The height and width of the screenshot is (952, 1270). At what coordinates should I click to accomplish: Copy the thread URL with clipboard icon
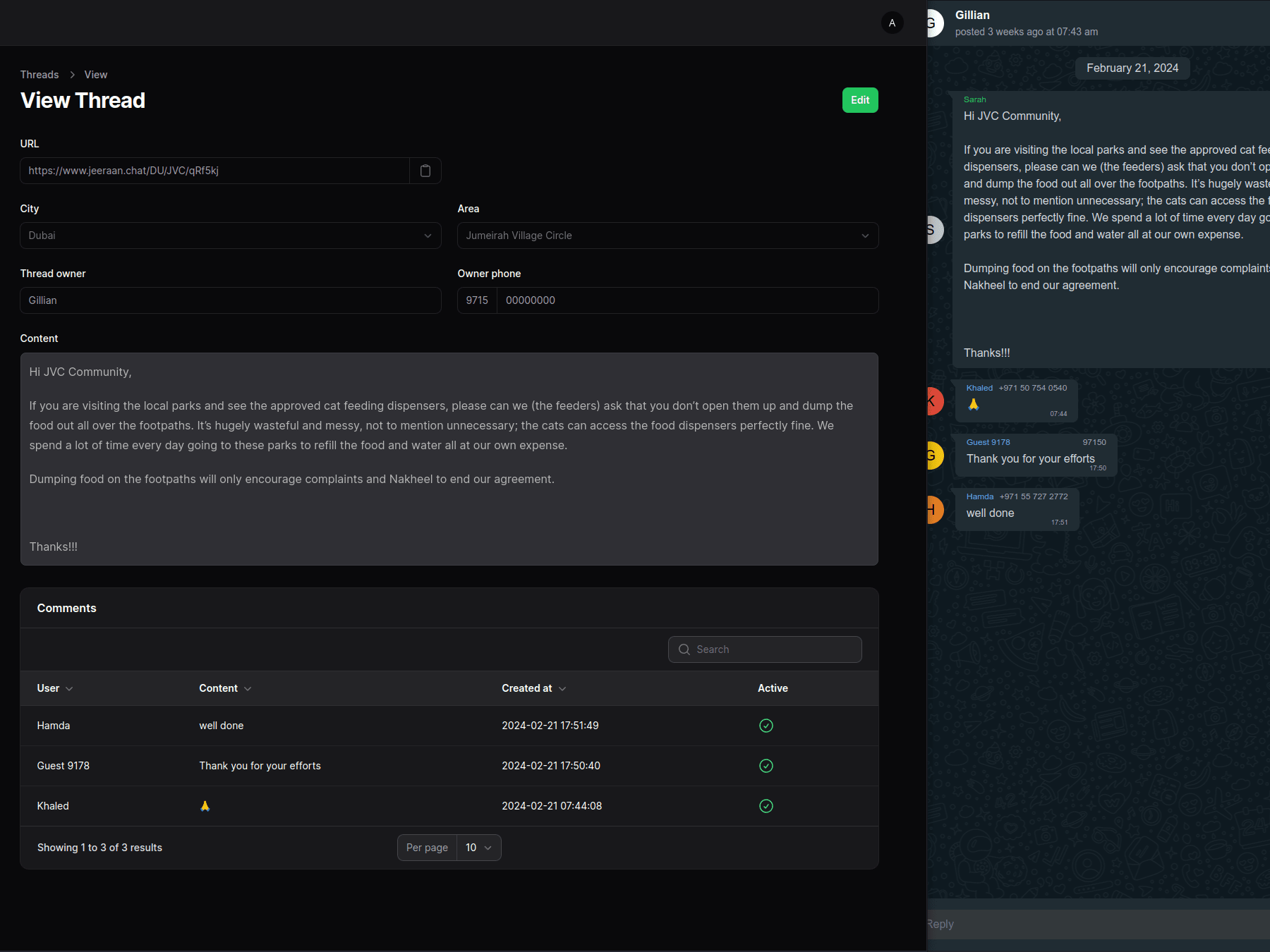click(x=425, y=171)
